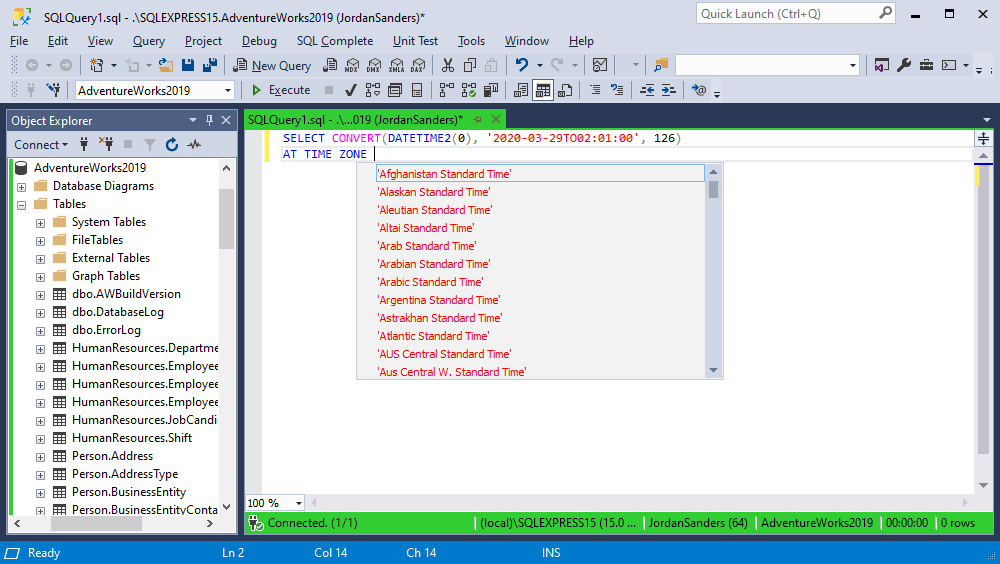
Task: Click the Copy icon
Action: pyautogui.click(x=470, y=65)
